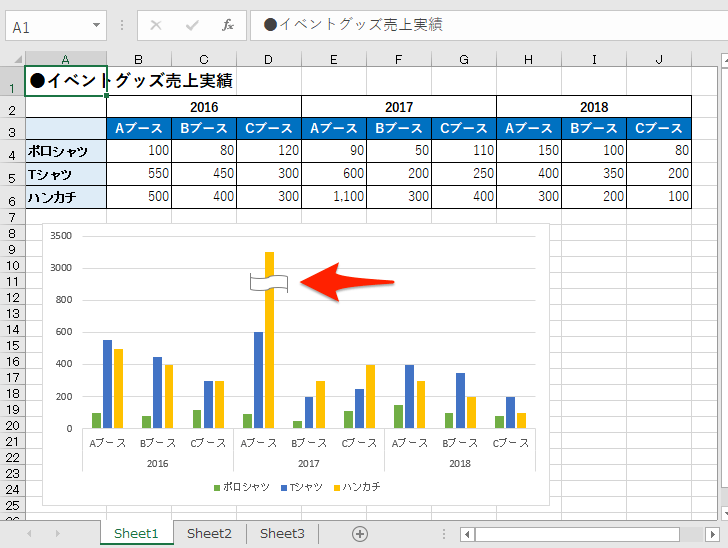This screenshot has height=548, width=728.
Task: Click the Cancel X icon in formula bar
Action: click(156, 25)
